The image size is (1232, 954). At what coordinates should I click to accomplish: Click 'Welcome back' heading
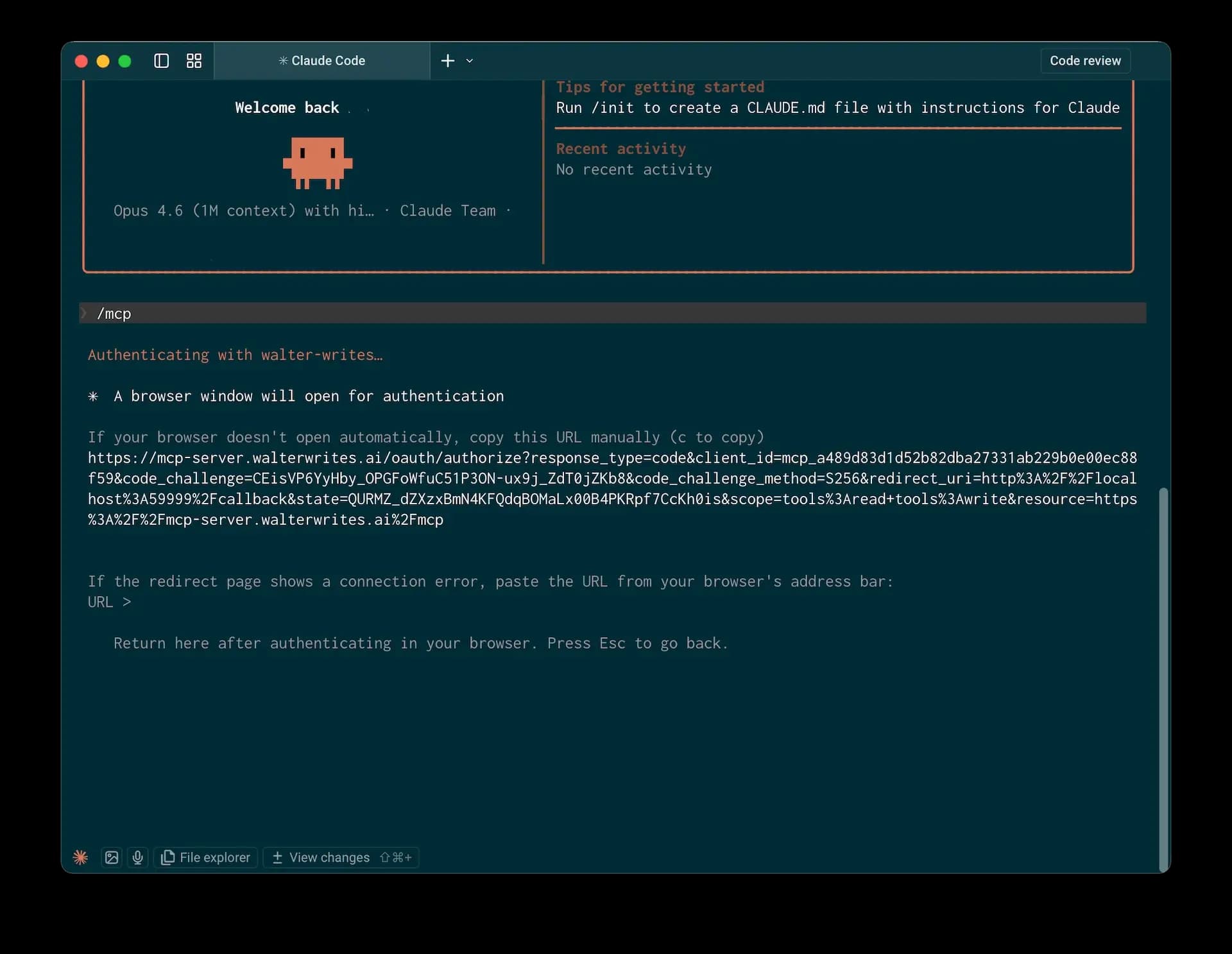pos(287,107)
